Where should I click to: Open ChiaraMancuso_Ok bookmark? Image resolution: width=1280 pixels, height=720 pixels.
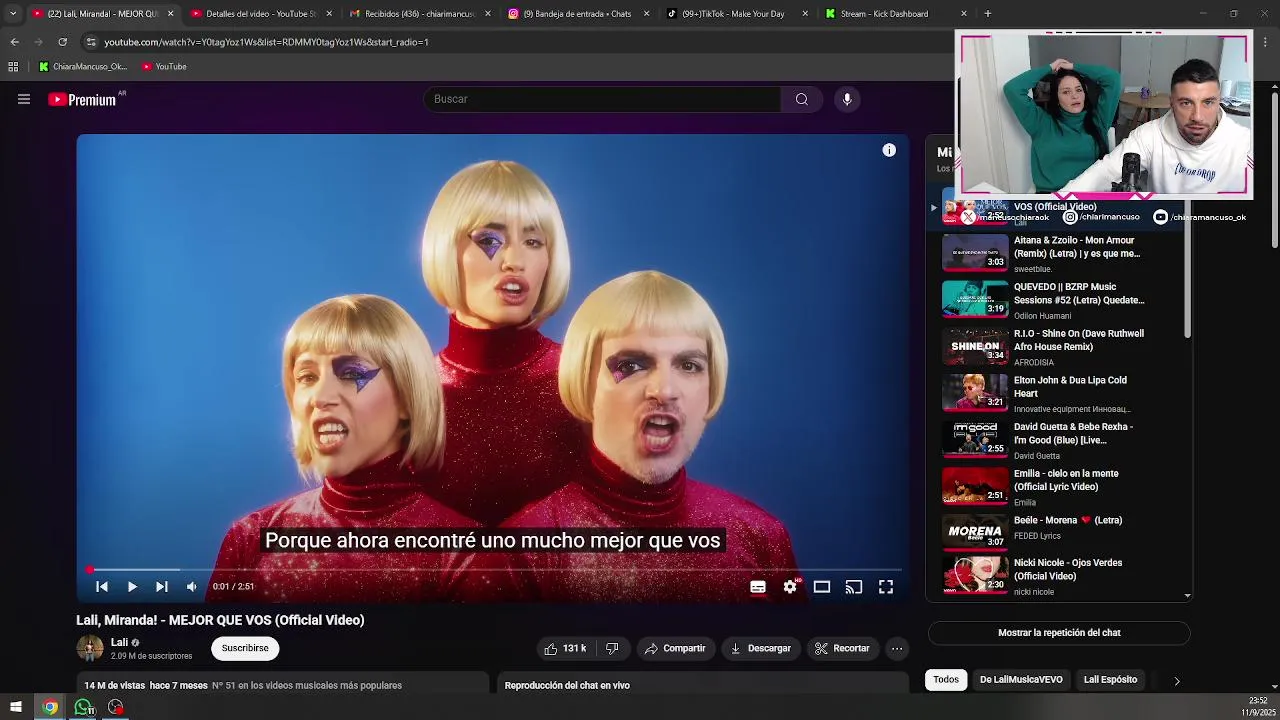tap(82, 67)
